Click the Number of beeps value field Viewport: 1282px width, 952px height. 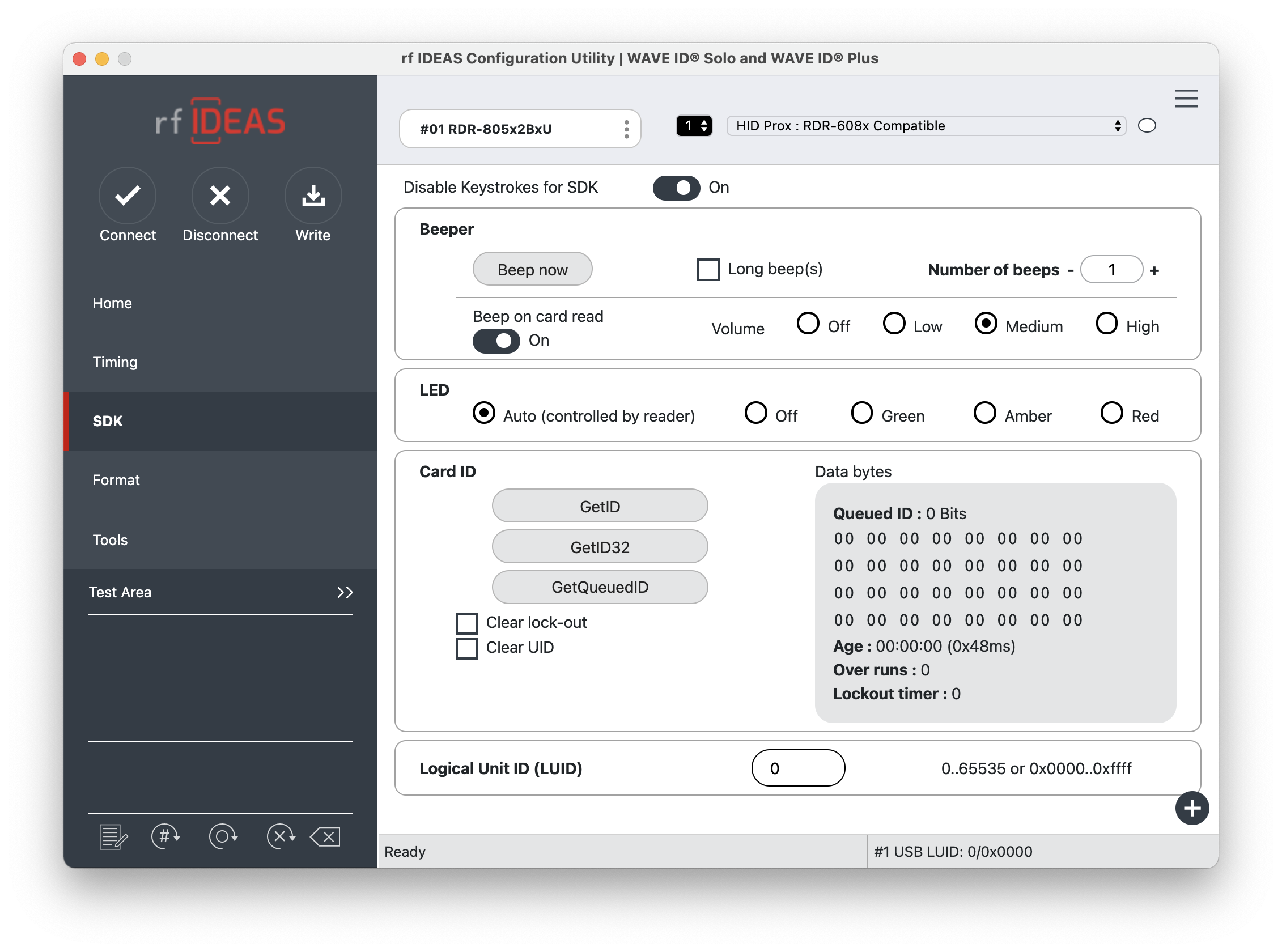1111,270
